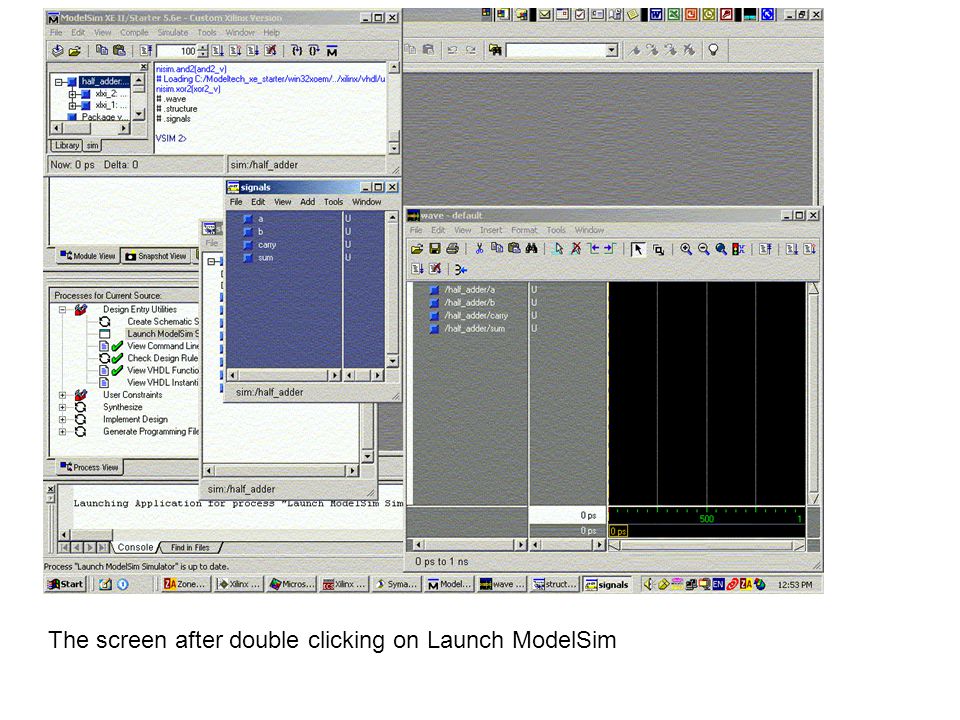Click binoculars Find icon in wave toolbar
Viewport: 960px width, 720px height.
(x=531, y=249)
